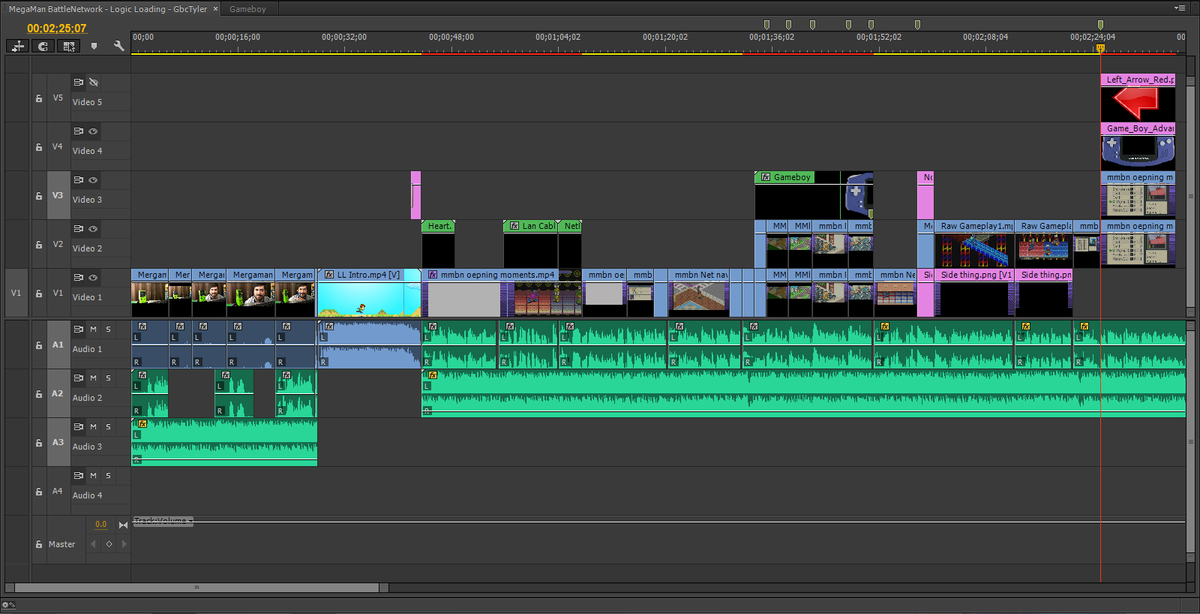Click Master track meter icon beside 0.0
Viewport: 1200px width, 614px height.
(x=123, y=524)
